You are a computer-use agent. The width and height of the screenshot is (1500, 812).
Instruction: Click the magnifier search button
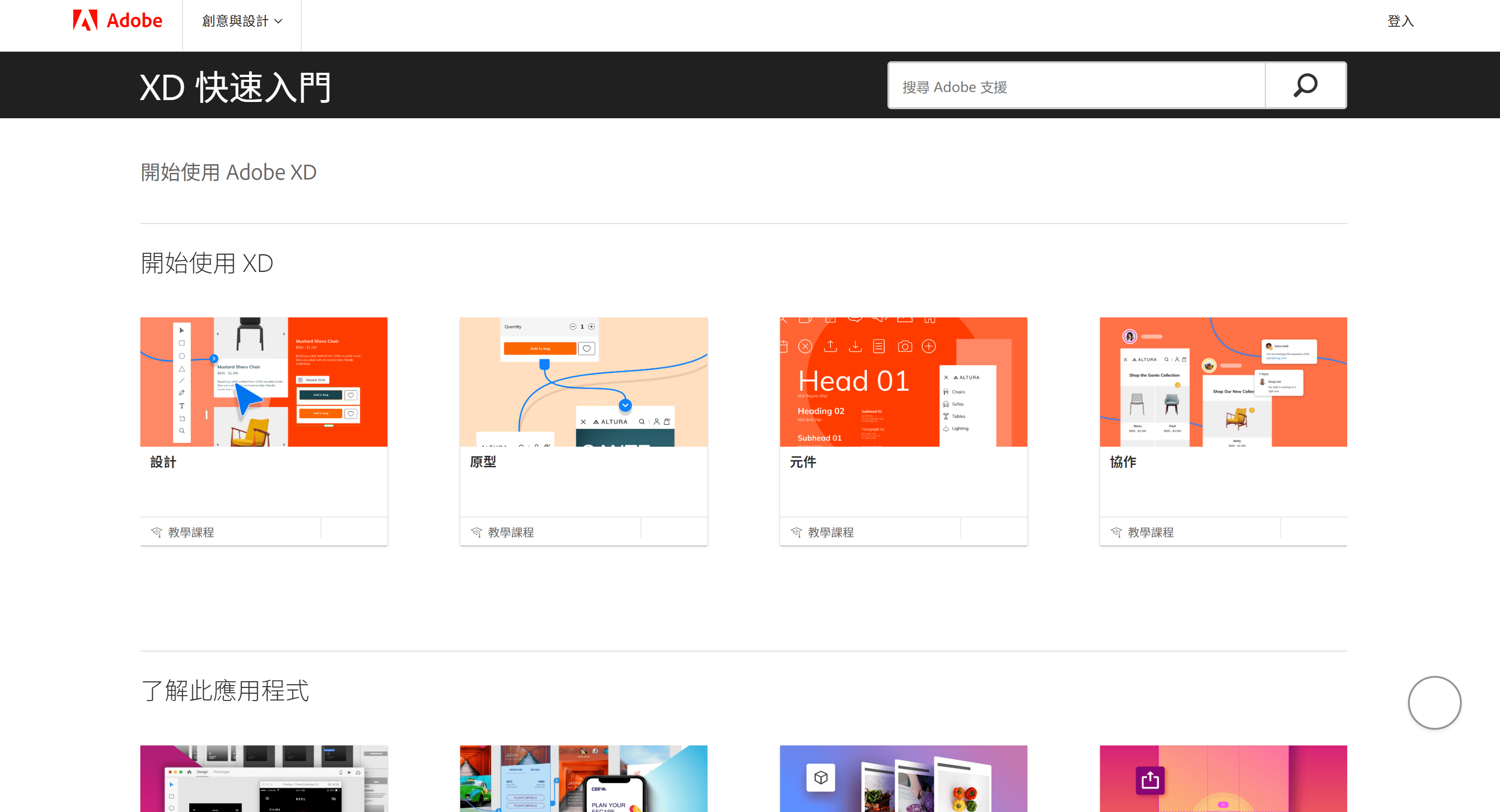[x=1306, y=86]
